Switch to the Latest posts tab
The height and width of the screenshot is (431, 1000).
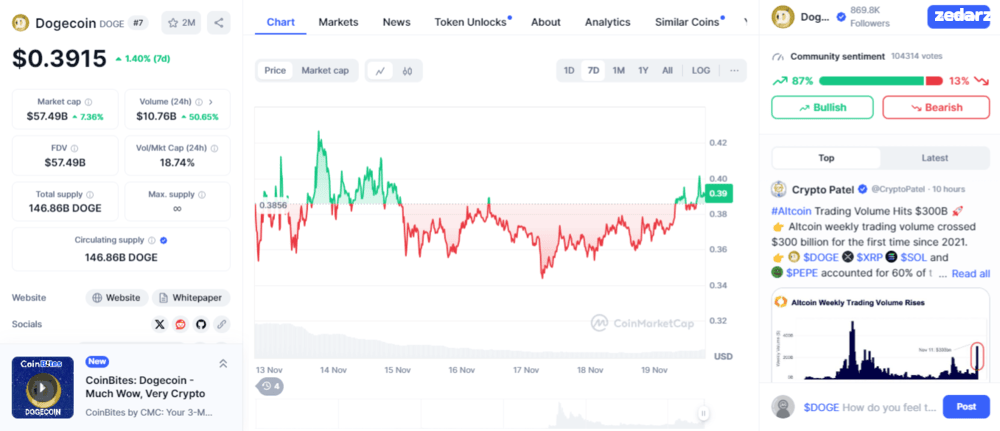(x=935, y=158)
